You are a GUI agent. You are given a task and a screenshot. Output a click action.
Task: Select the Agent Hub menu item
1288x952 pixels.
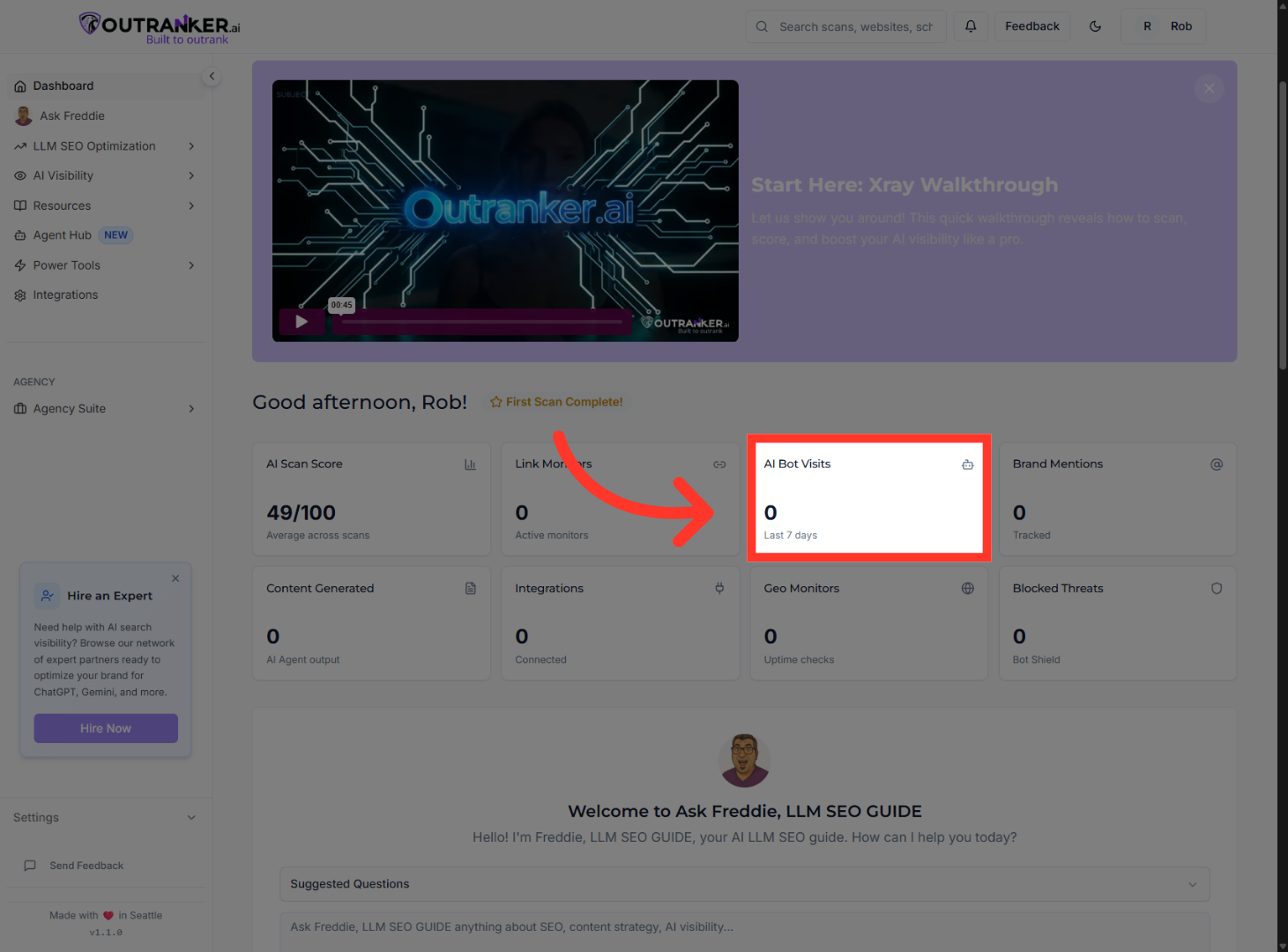[106, 235]
